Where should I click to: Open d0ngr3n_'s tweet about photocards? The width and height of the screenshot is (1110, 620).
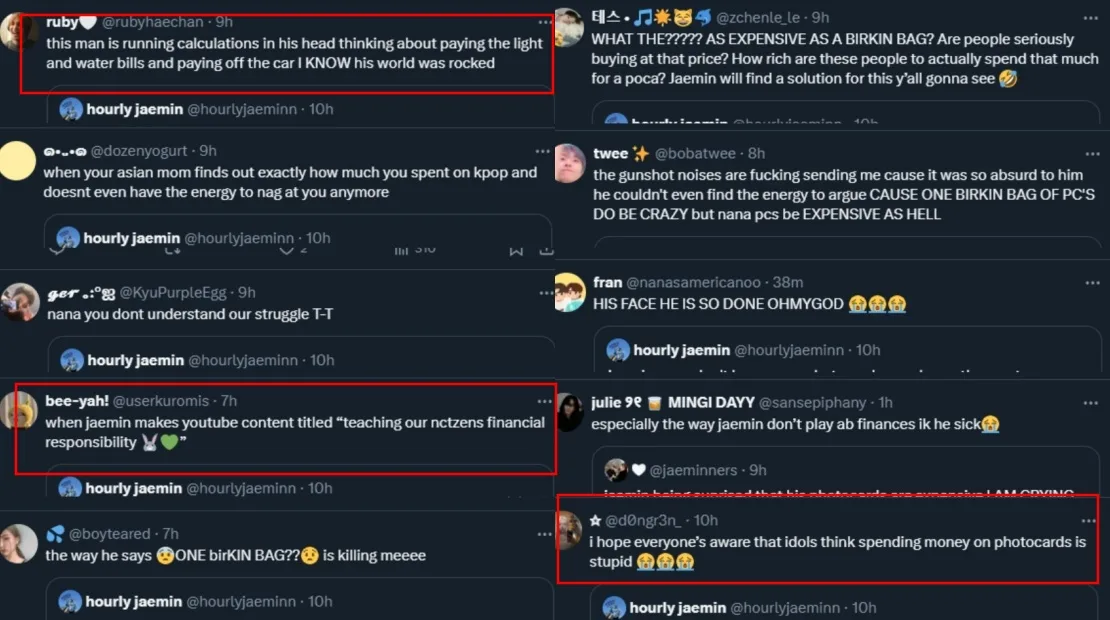pyautogui.click(x=836, y=552)
